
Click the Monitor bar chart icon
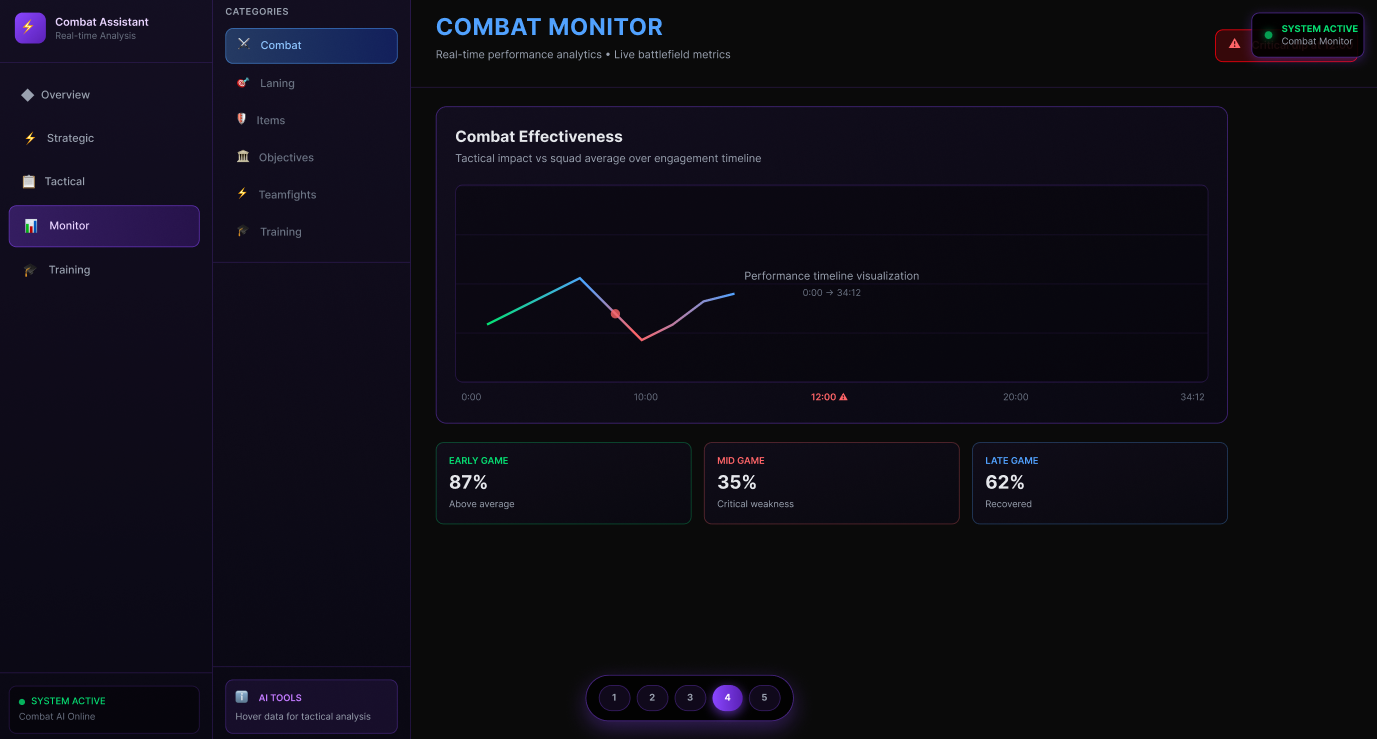[x=31, y=226]
